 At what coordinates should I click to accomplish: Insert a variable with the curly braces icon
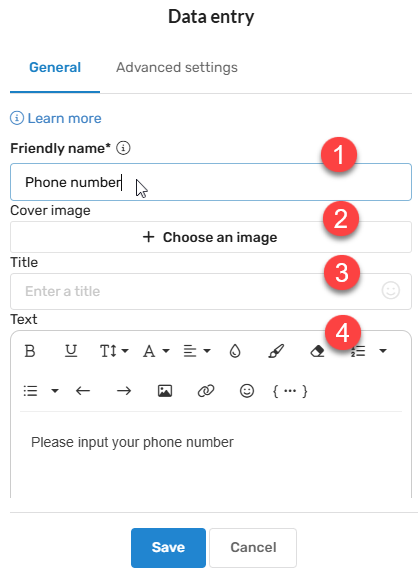coord(290,391)
